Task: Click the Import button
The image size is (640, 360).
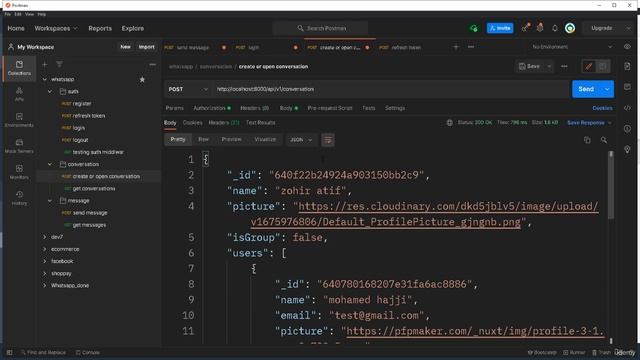Action: tap(147, 47)
